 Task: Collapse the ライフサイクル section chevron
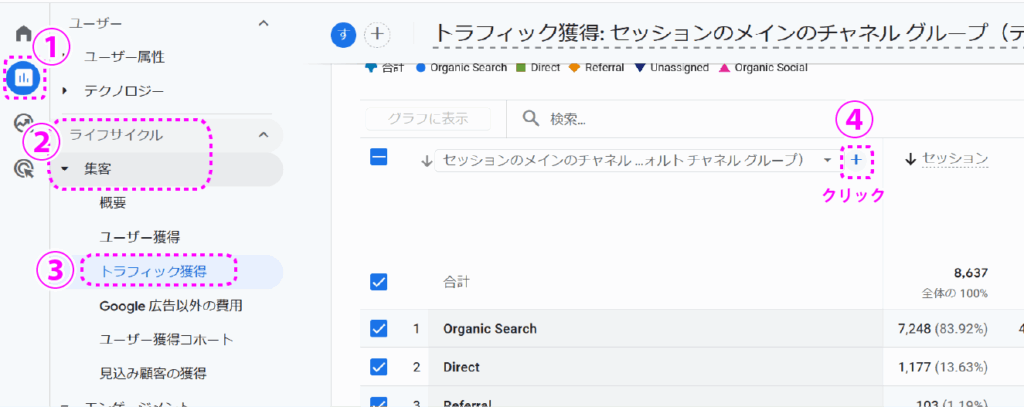click(263, 134)
